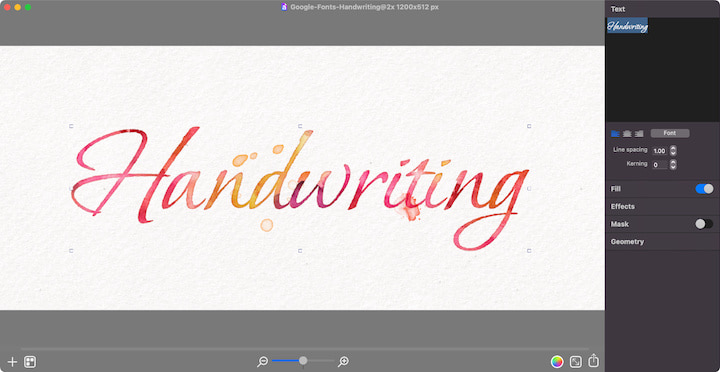The height and width of the screenshot is (372, 720).
Task: Align text center
Action: pyautogui.click(x=627, y=134)
